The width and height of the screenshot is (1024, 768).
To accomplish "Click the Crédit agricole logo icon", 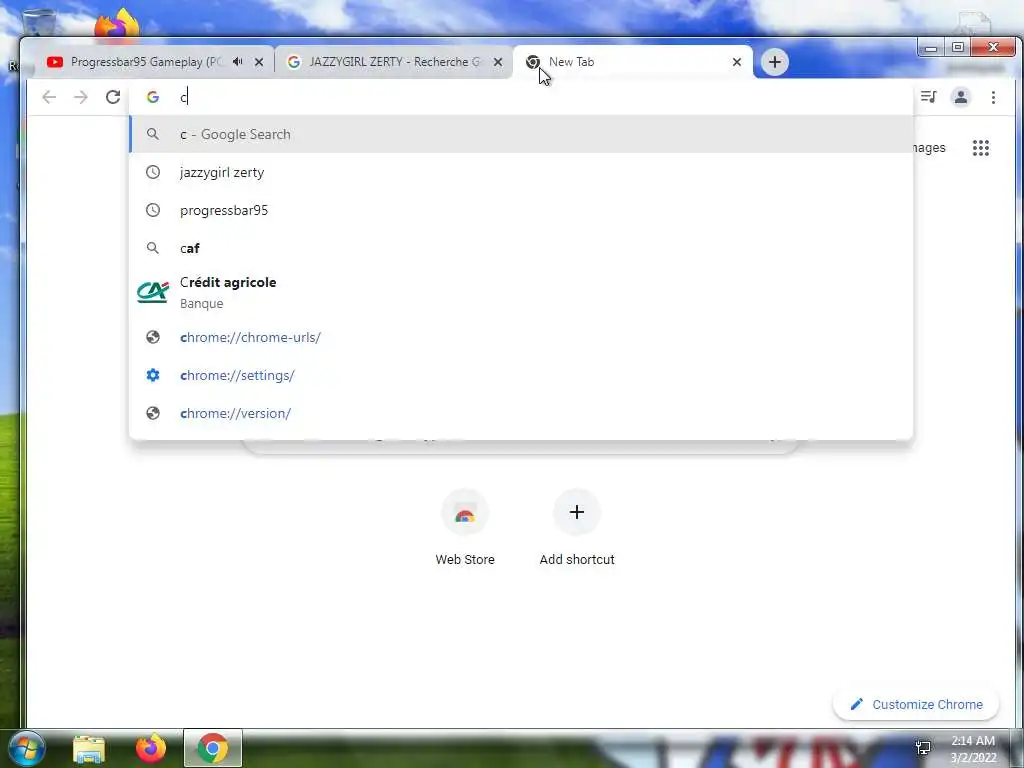I will point(153,292).
